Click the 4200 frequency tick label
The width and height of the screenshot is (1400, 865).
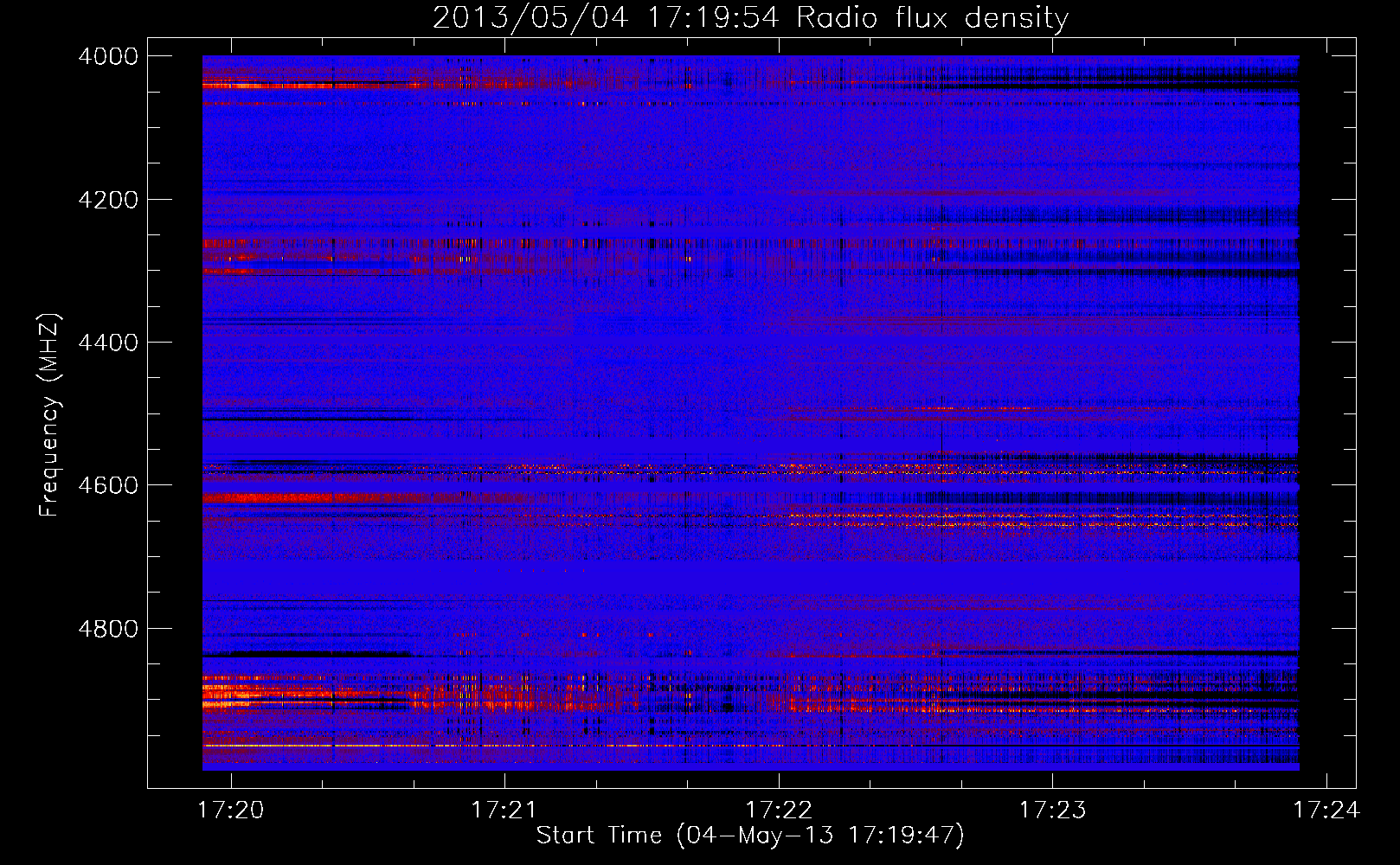(x=108, y=200)
